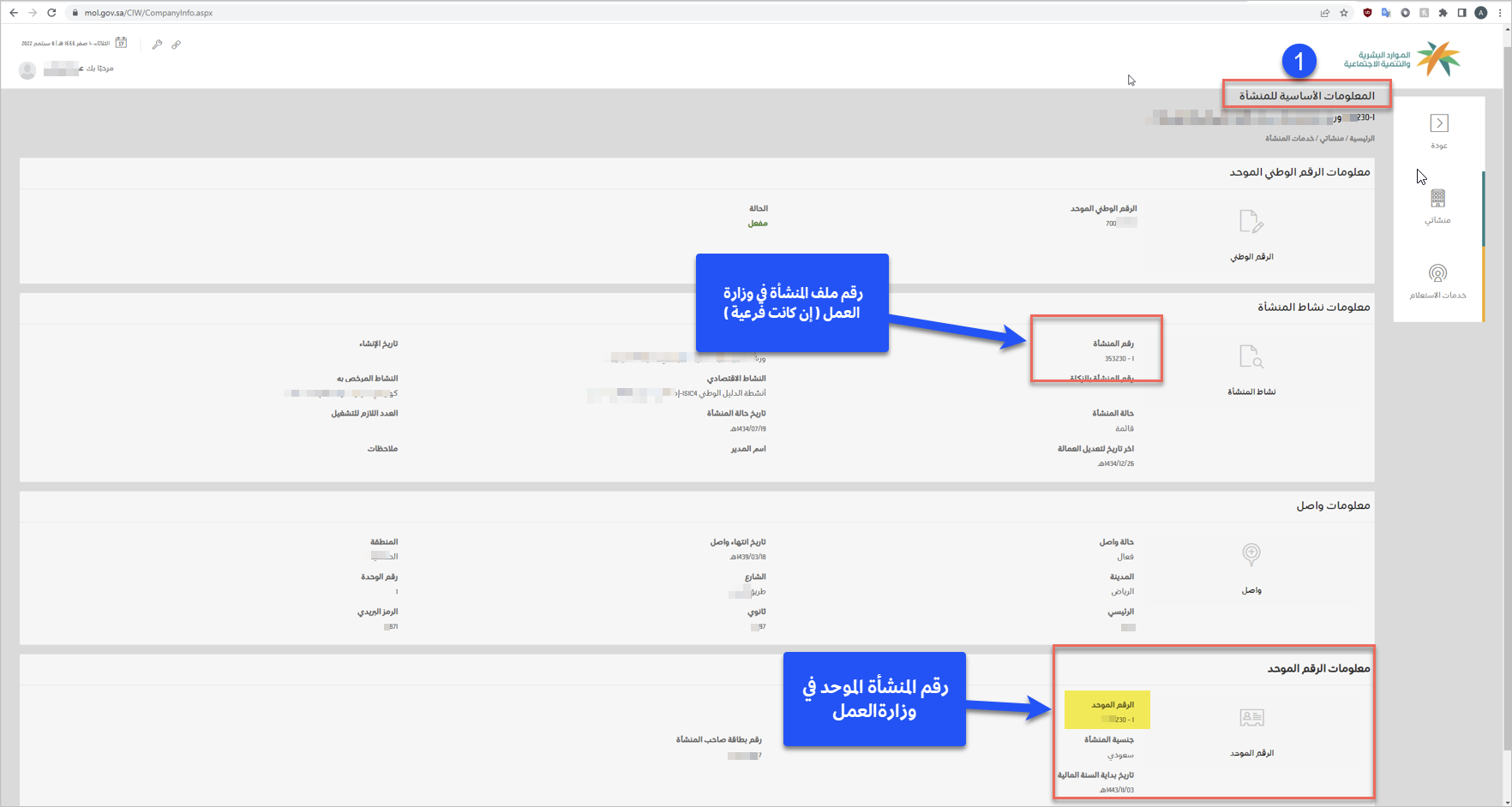Click the الرقم الوطني document icon
Viewport: 1512px width, 807px height.
pos(1251,222)
